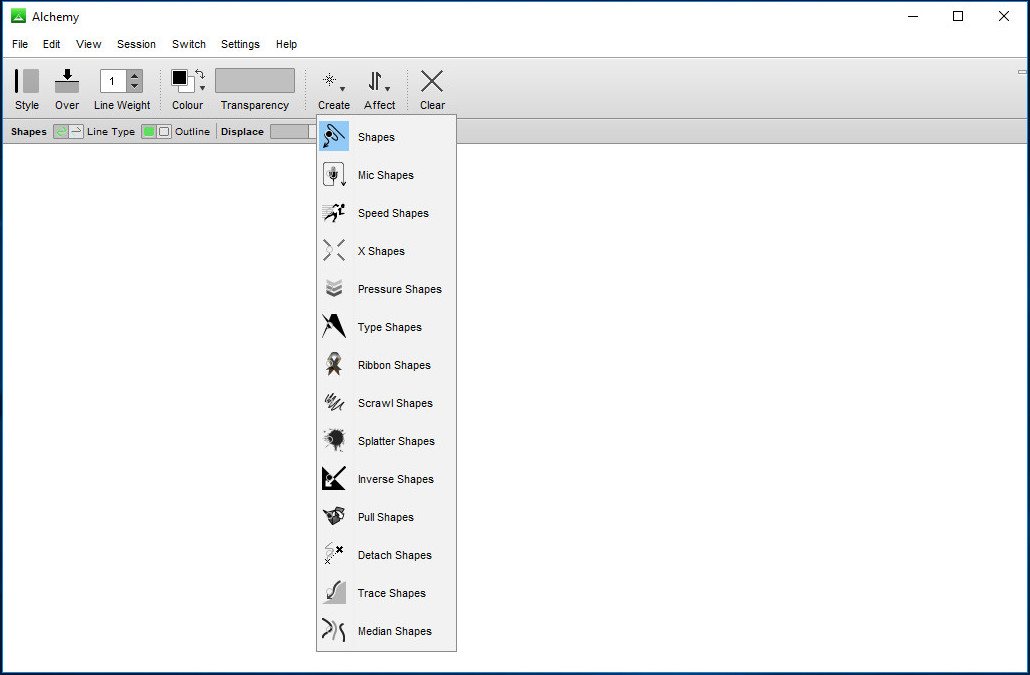Screen dimensions: 1030x675
Task: Activate the Type Shapes letter icon
Action: coord(334,326)
